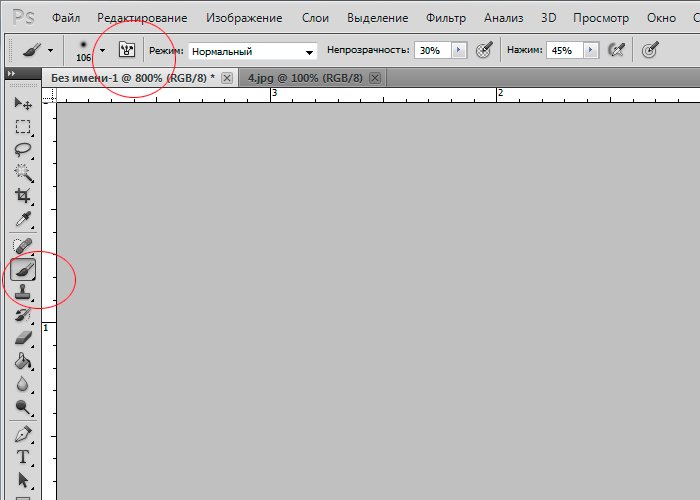Open the brush preset picker arrow
700x500 pixels.
102,50
